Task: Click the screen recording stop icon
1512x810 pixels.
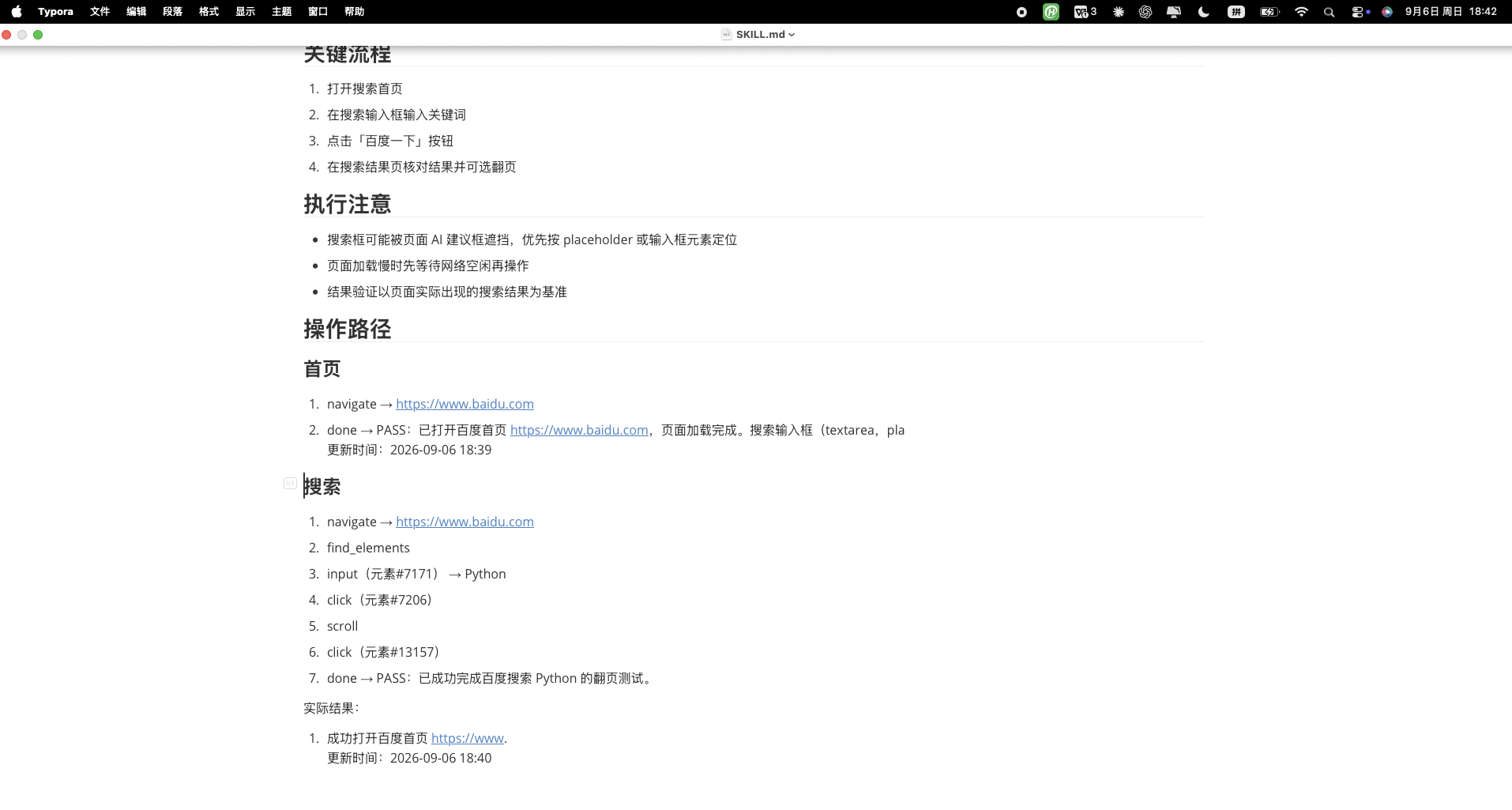Action: pyautogui.click(x=1021, y=12)
